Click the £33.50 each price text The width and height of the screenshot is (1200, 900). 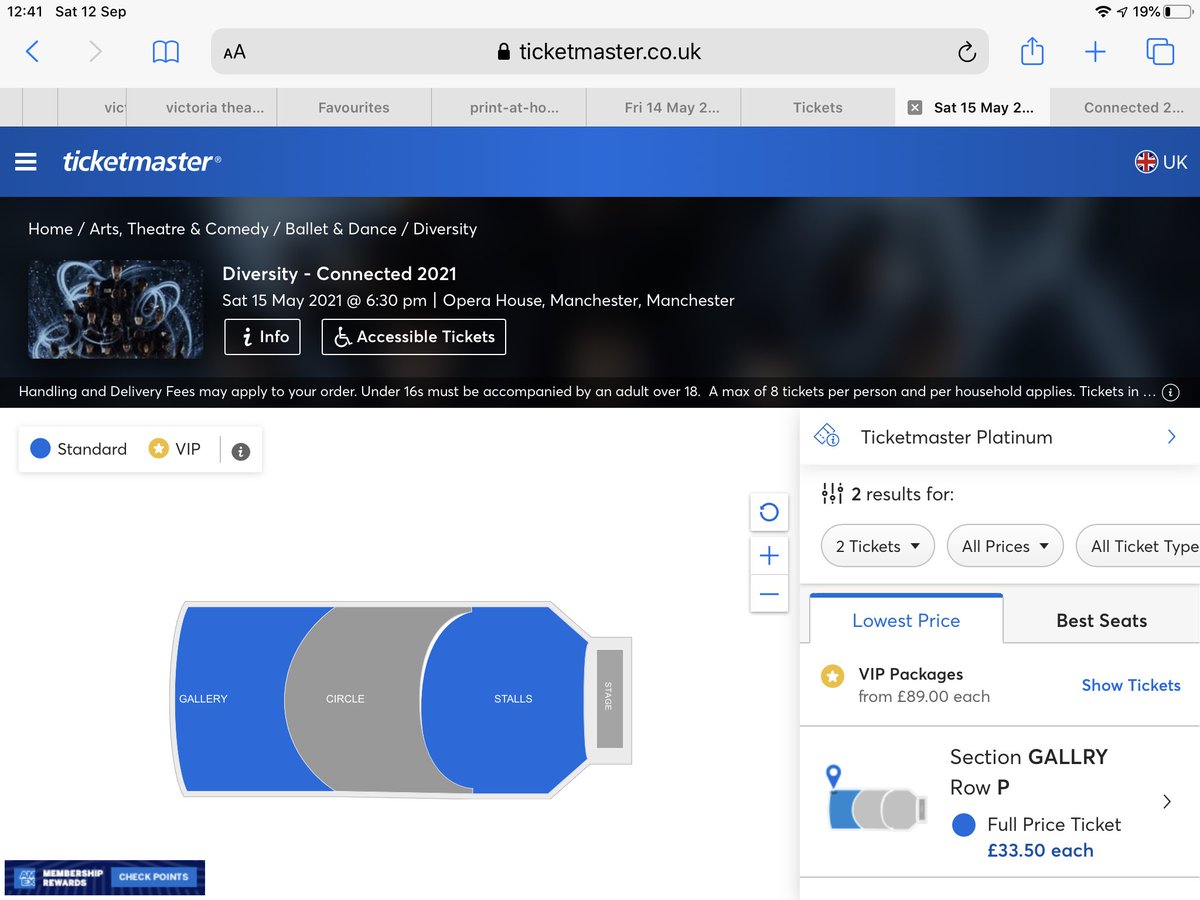(x=1040, y=851)
